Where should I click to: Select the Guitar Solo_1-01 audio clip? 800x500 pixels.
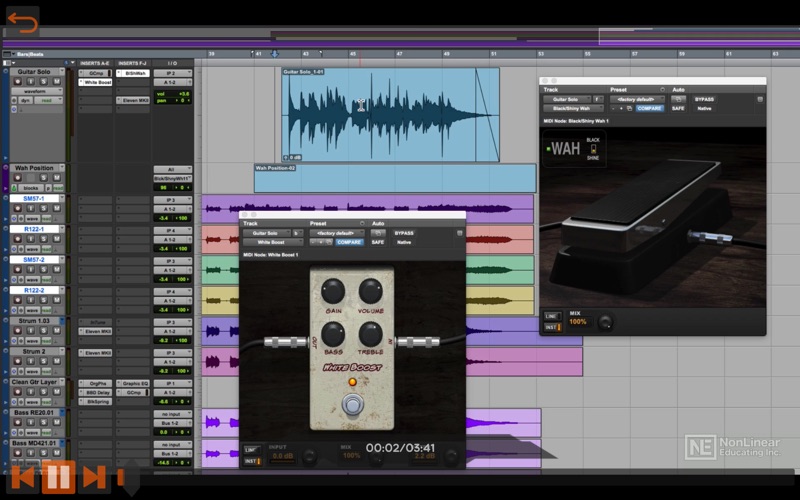[390, 115]
